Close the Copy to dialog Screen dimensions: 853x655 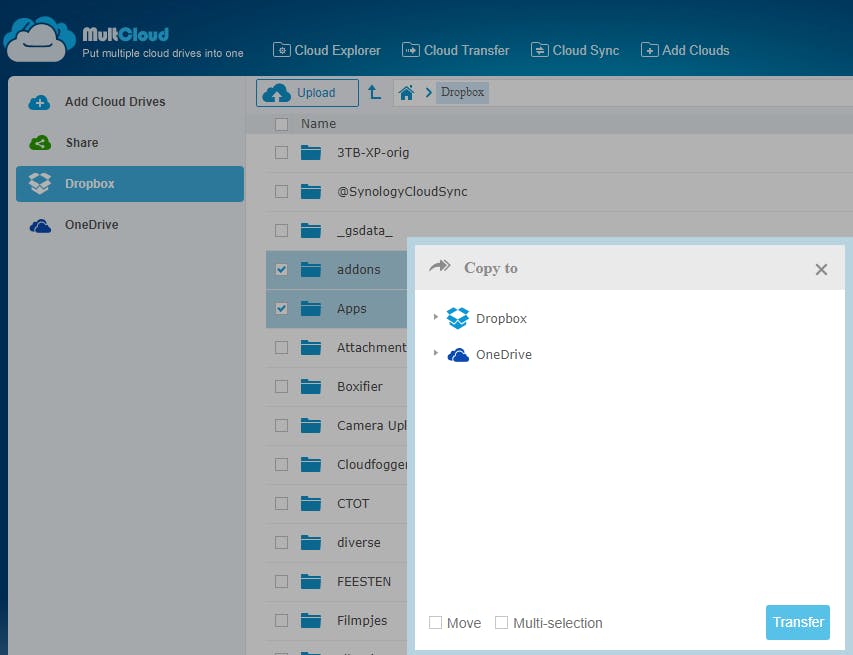(821, 269)
